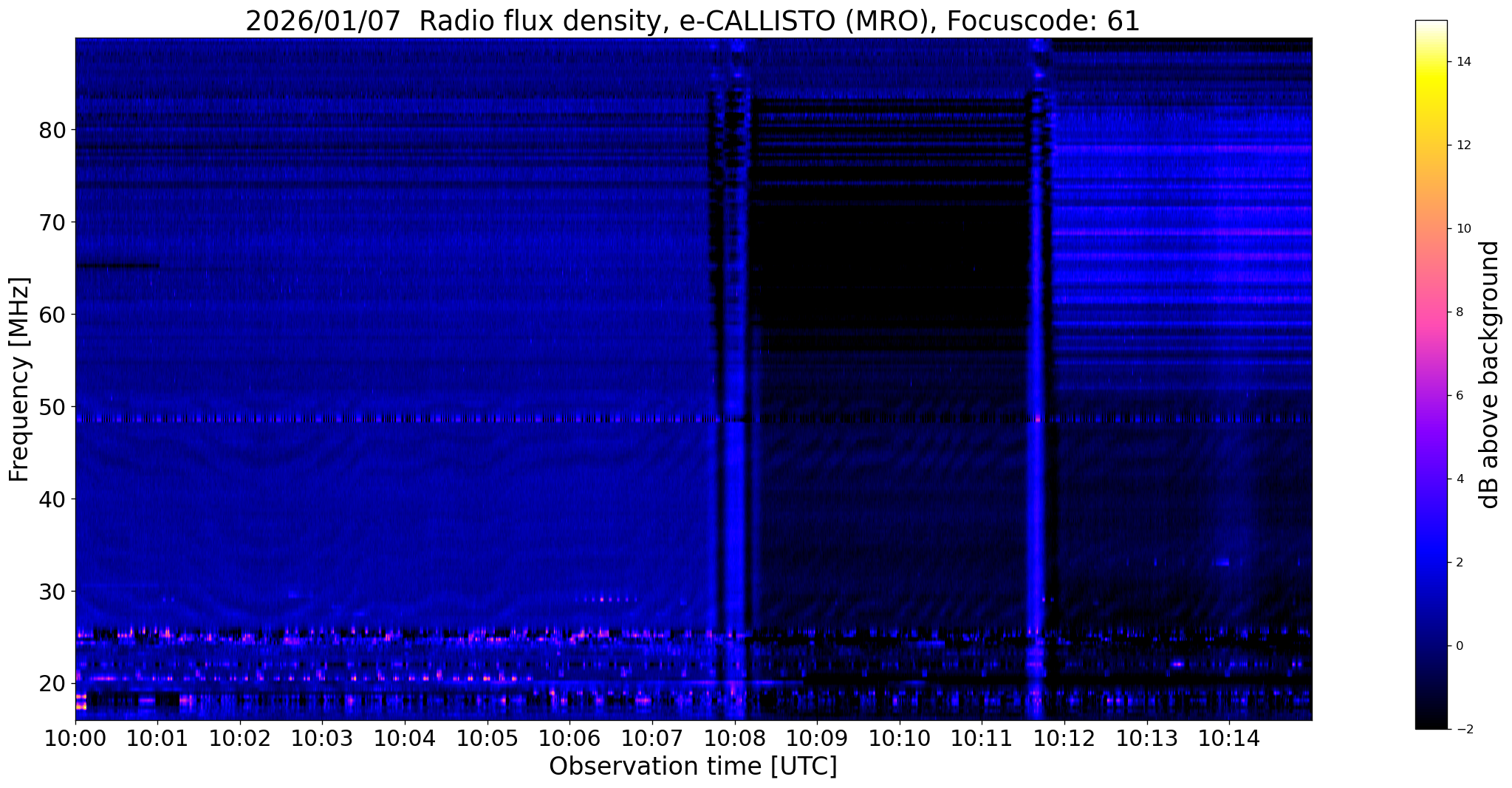Click the vertical burst stripe before 10:12

1037,379
